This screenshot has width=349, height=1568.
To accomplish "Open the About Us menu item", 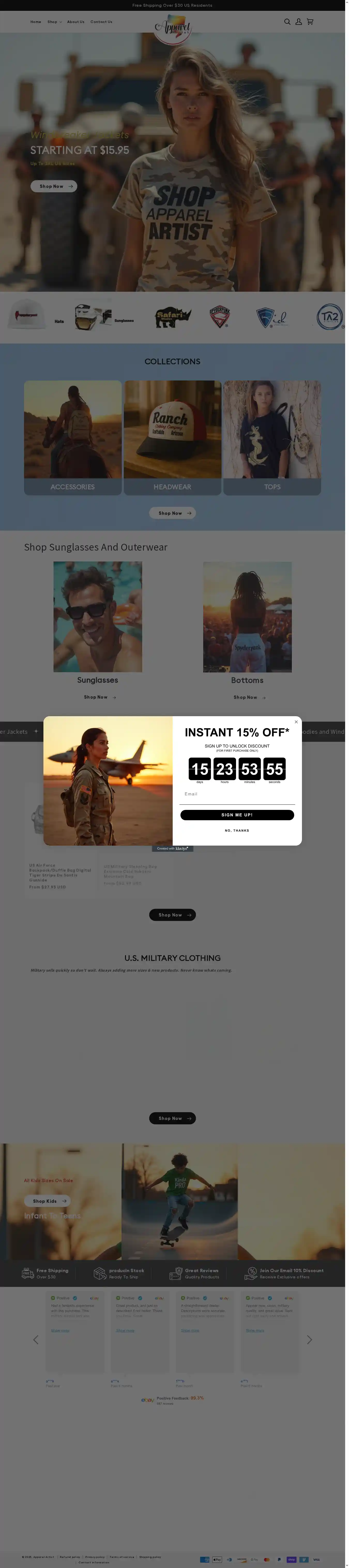I will click(76, 22).
